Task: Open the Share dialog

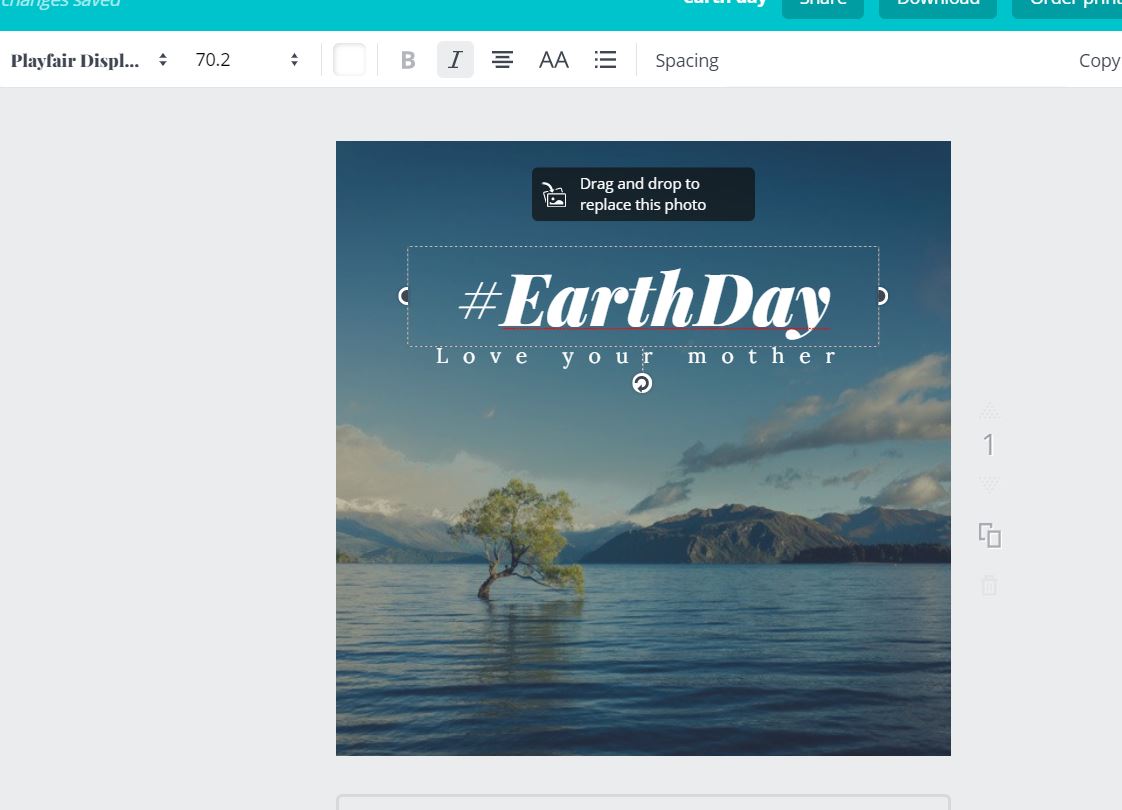Action: coord(822,4)
